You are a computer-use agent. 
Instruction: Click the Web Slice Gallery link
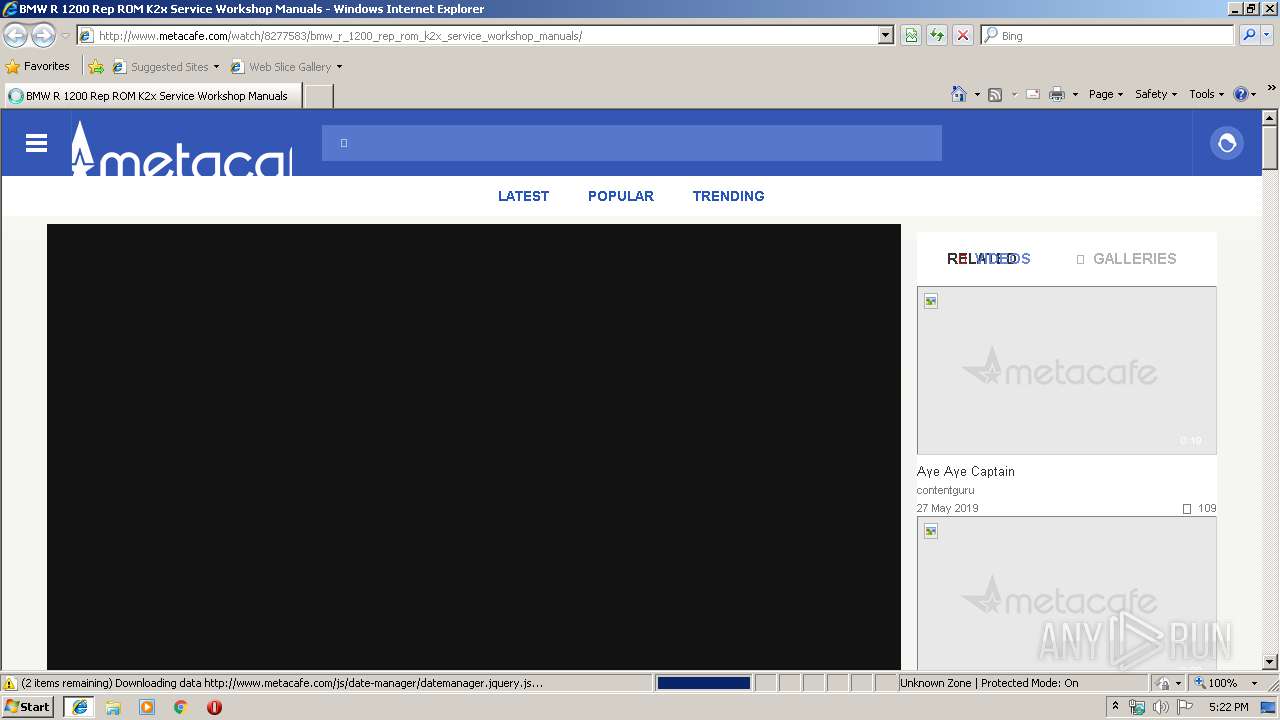290,67
